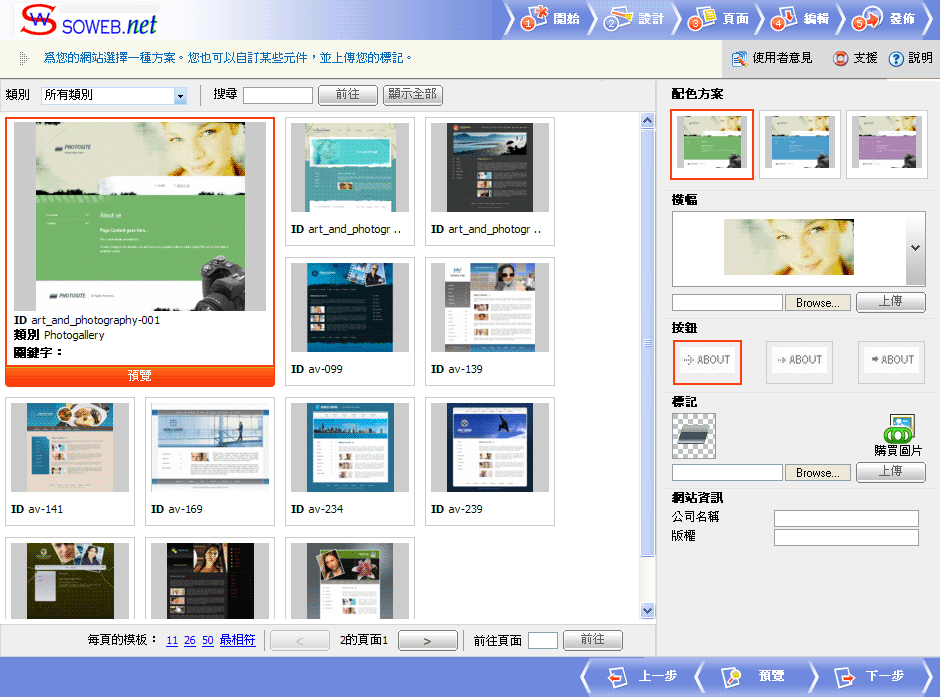Click the 顯示全部 show all button
This screenshot has height=697, width=940.
point(413,95)
